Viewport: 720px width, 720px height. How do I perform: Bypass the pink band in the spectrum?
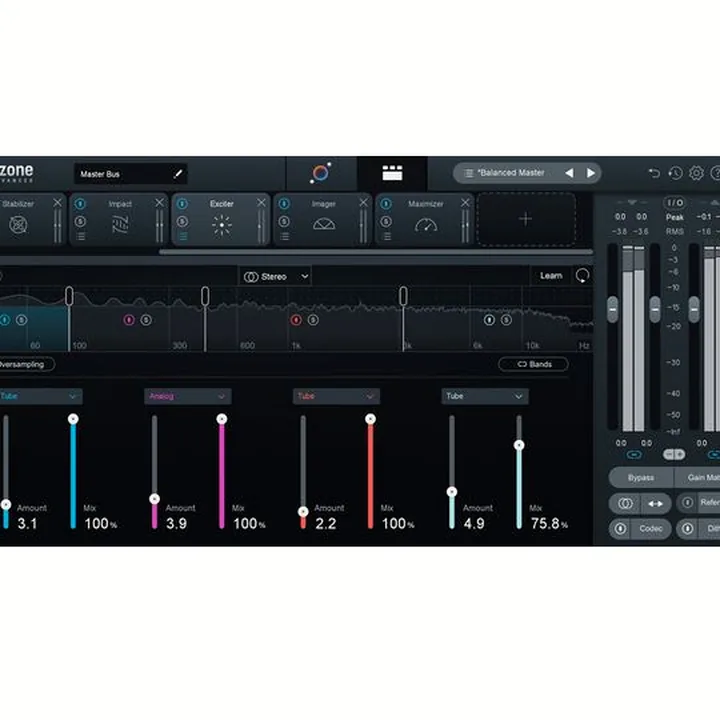[129, 320]
